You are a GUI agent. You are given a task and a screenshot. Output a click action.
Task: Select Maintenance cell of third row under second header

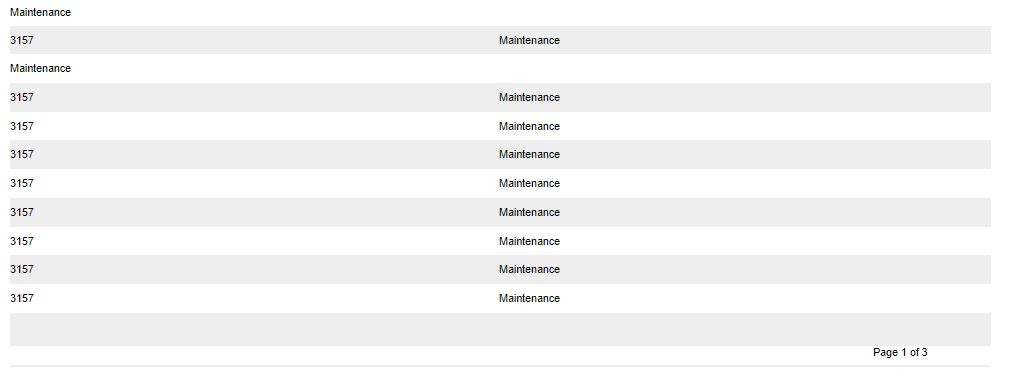pos(529,154)
